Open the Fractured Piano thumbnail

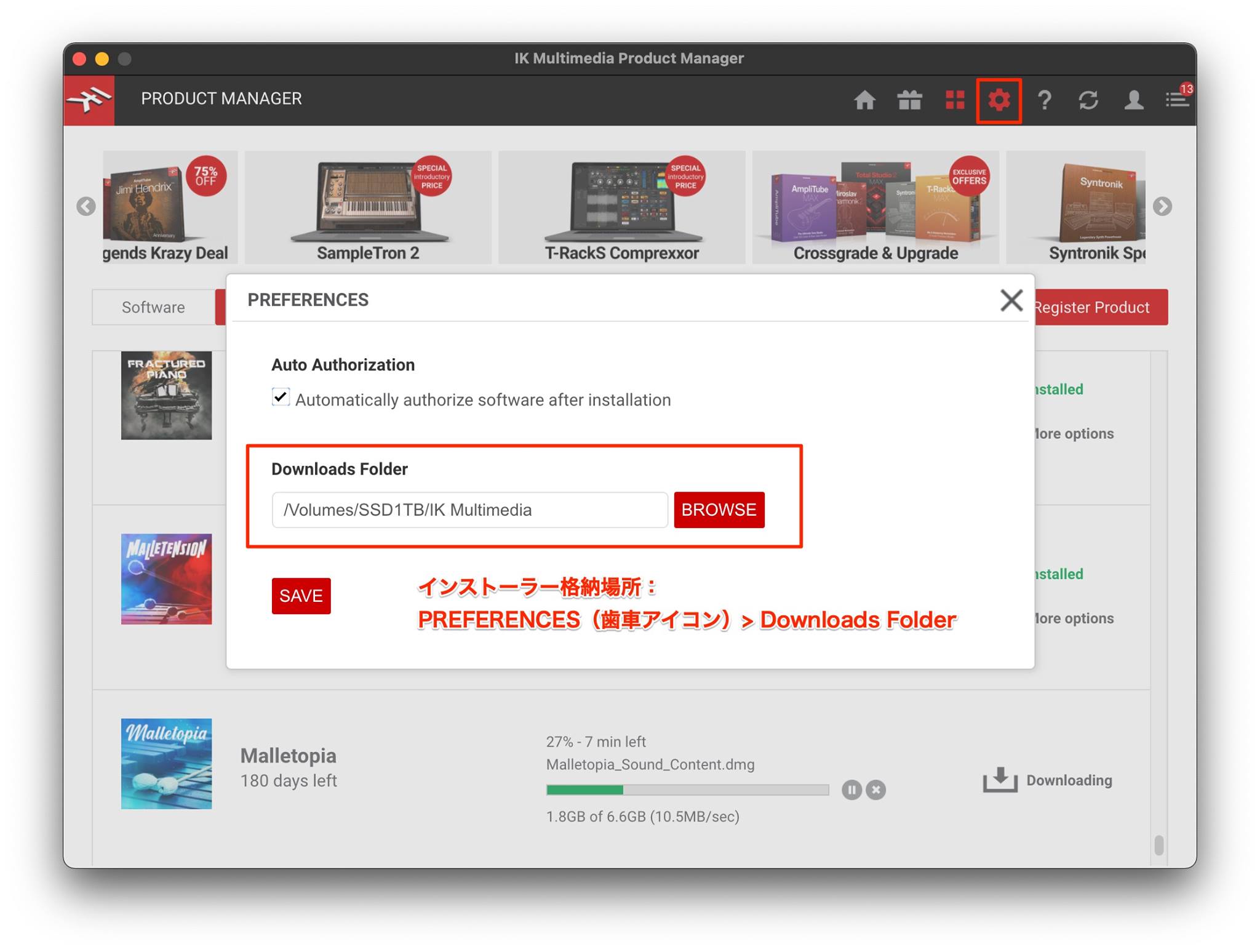(167, 395)
